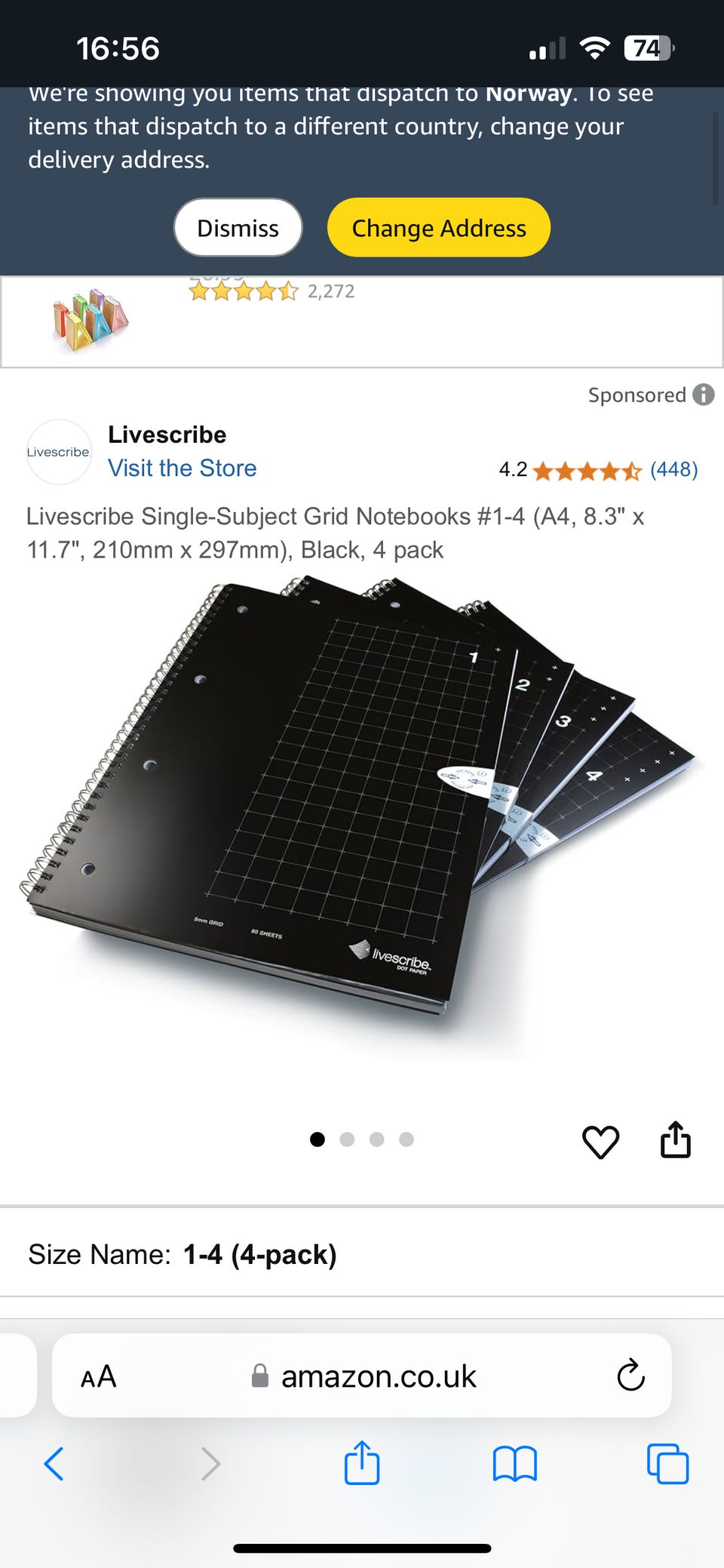Visit the Livescribe store
Viewport: 724px width, 1568px height.
(x=182, y=468)
